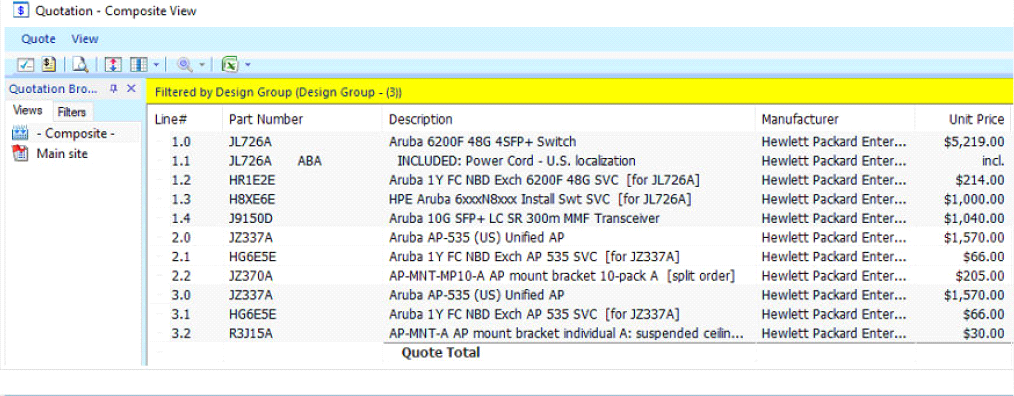Pin the Quotation Browser panel
The width and height of the screenshot is (1014, 396).
coord(114,89)
